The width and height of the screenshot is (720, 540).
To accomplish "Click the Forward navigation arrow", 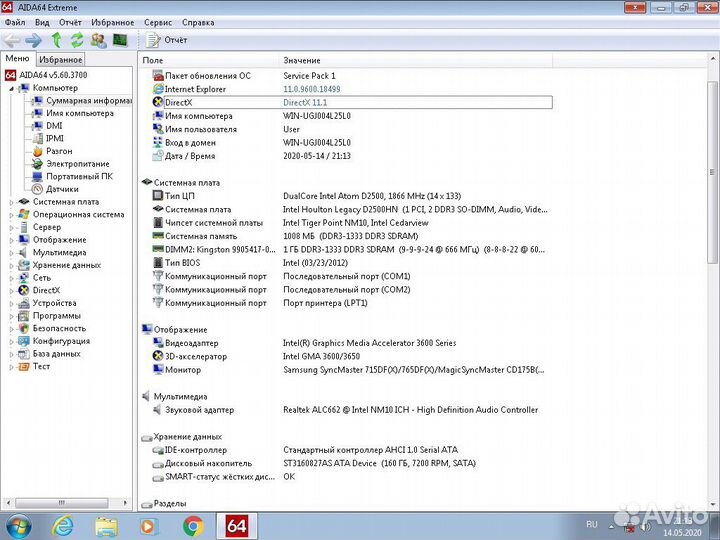I will tap(34, 40).
